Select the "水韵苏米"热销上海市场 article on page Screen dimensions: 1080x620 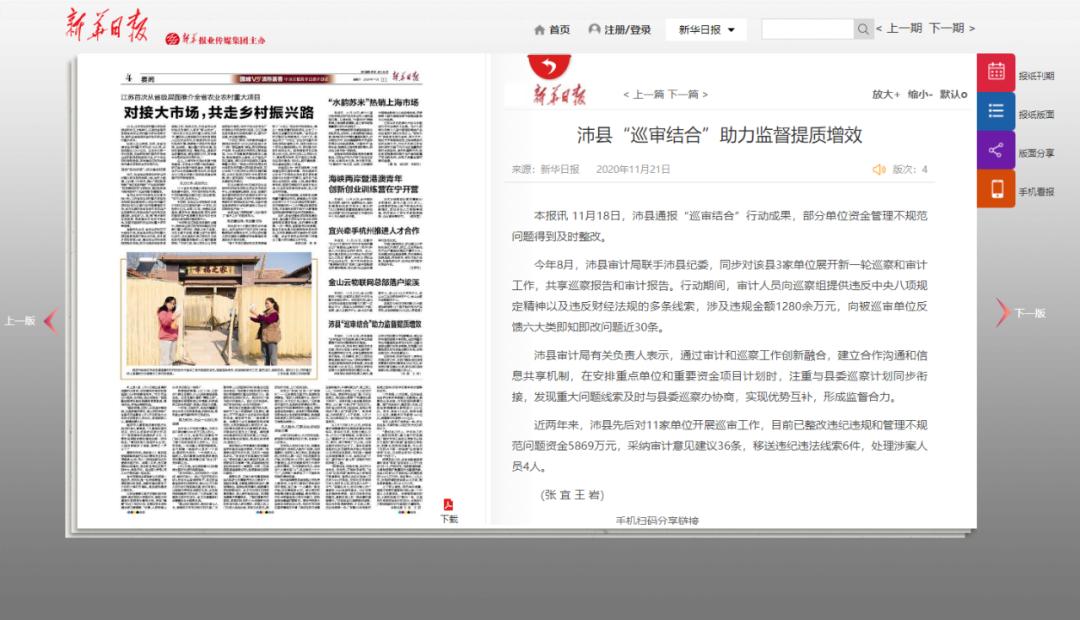point(373,102)
